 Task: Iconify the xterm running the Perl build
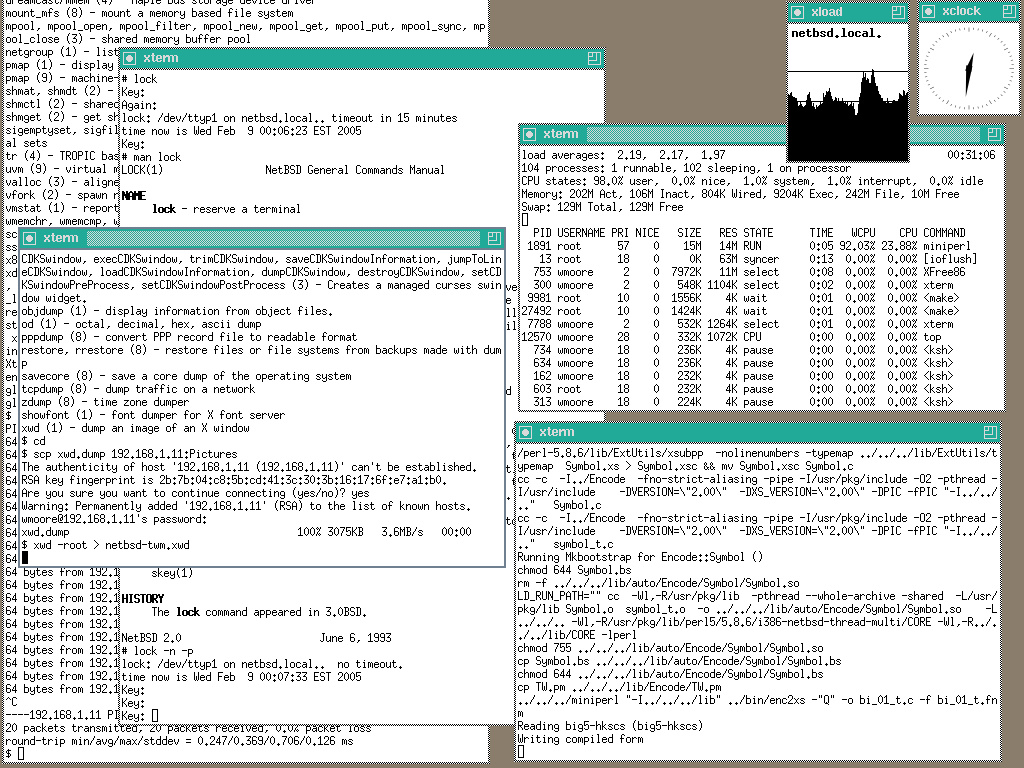click(527, 432)
